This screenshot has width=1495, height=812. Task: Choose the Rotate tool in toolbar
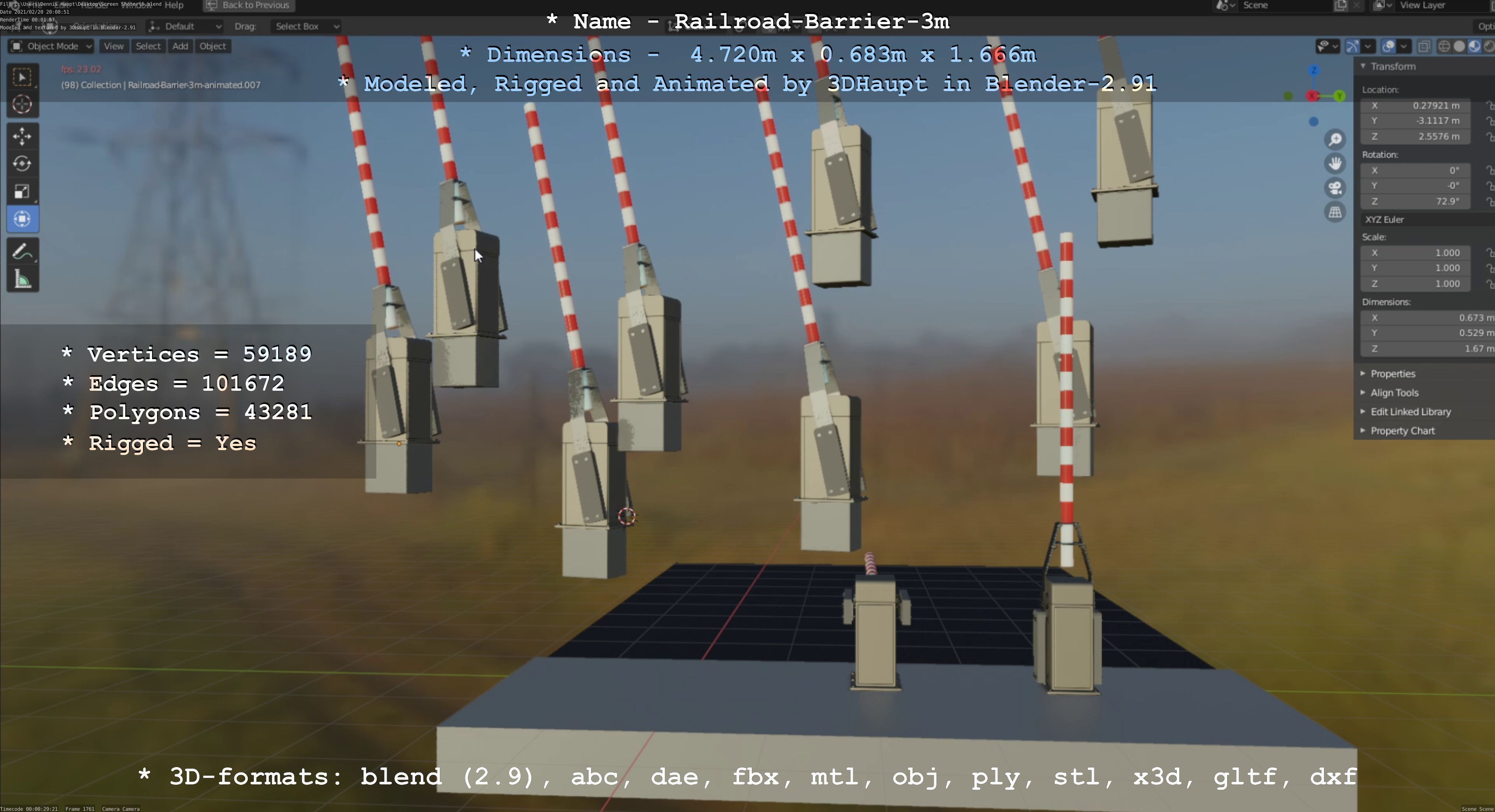pos(23,164)
